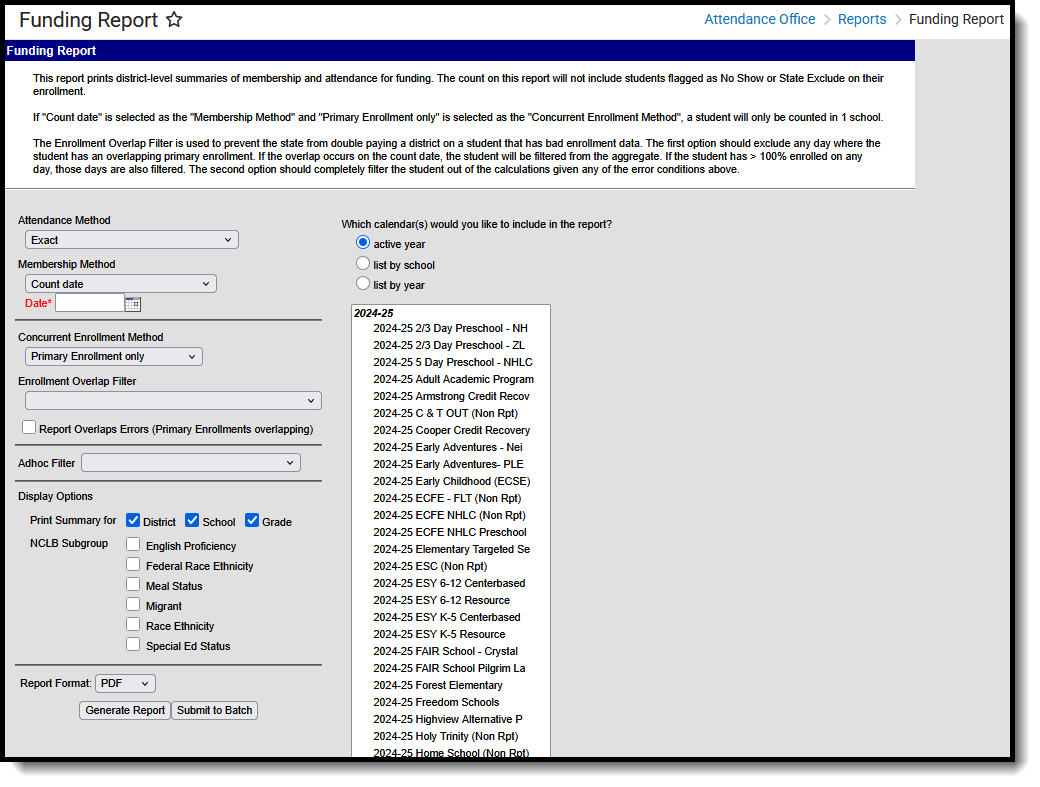Viewport: 1040px width, 787px height.
Task: Open the Attendance Method dropdown
Action: tap(131, 240)
